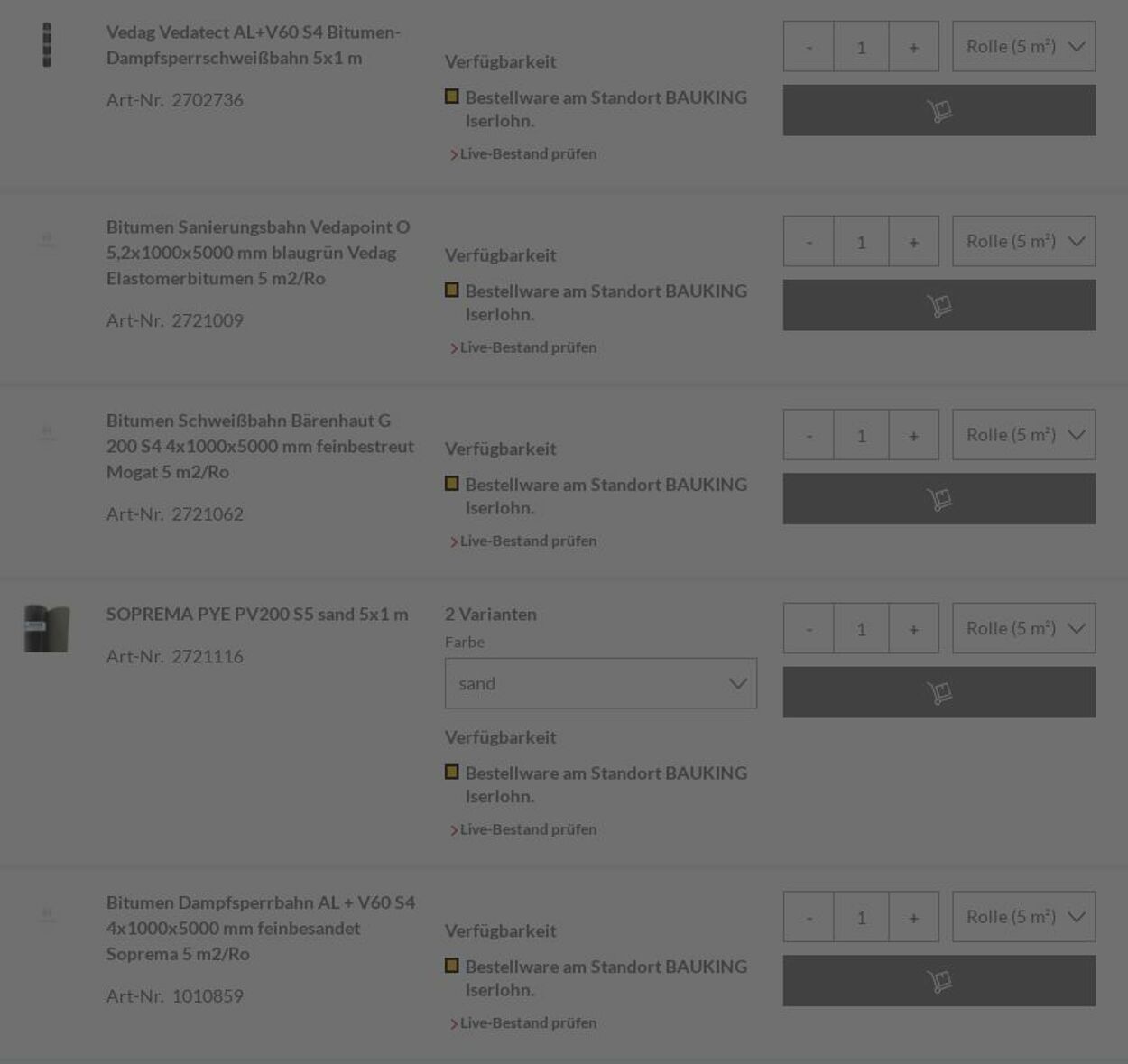
Task: Click article number 2721009
Action: [208, 320]
